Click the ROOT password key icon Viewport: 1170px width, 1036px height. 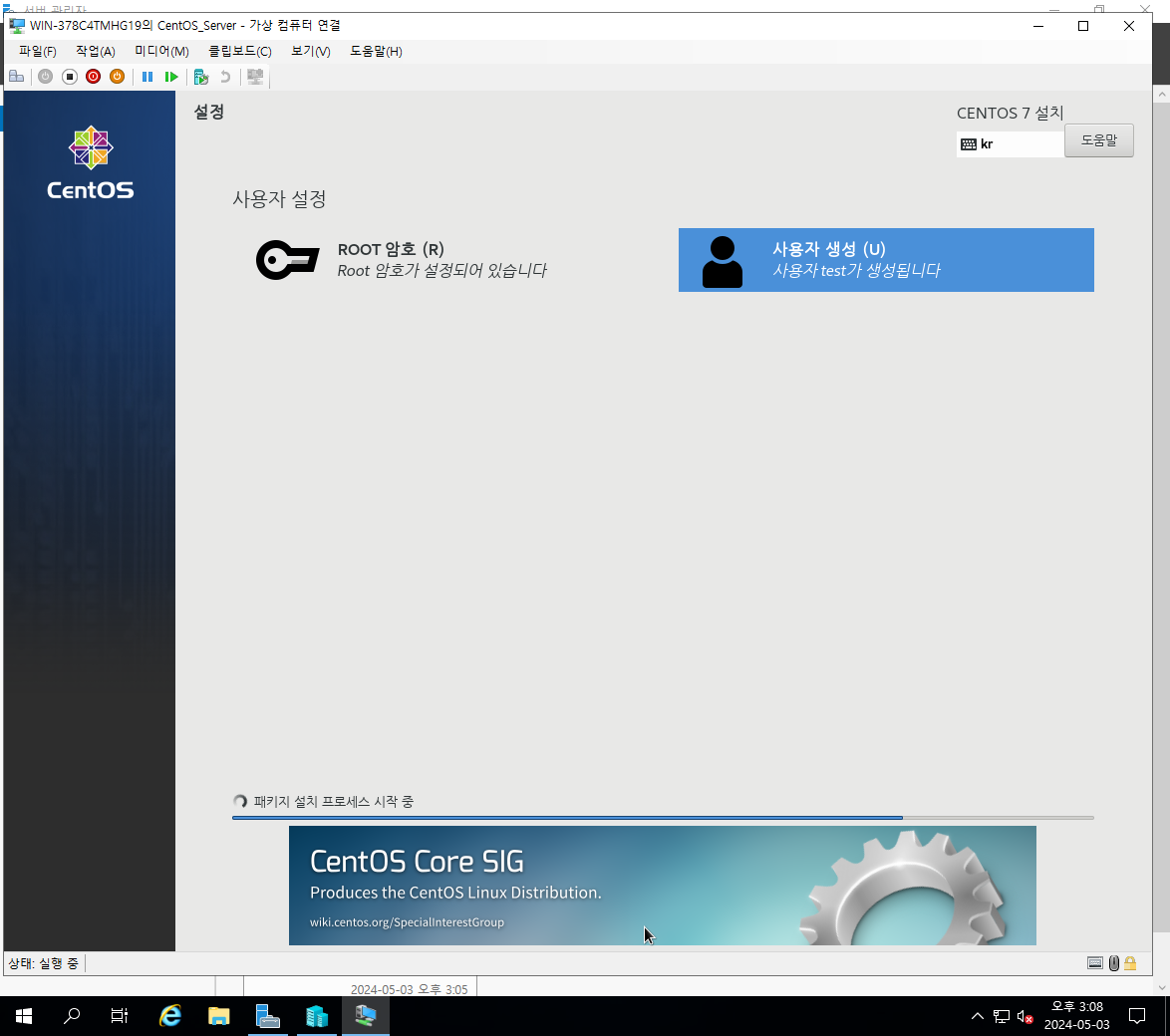pyautogui.click(x=287, y=260)
